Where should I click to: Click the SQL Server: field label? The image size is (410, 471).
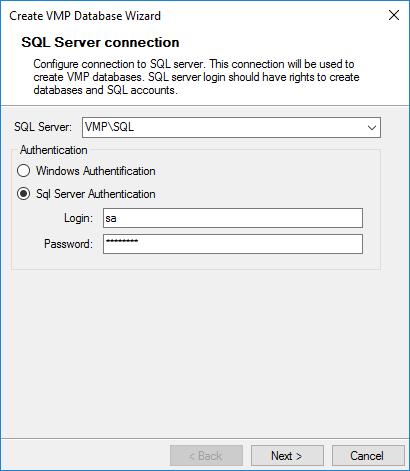[x=43, y=127]
